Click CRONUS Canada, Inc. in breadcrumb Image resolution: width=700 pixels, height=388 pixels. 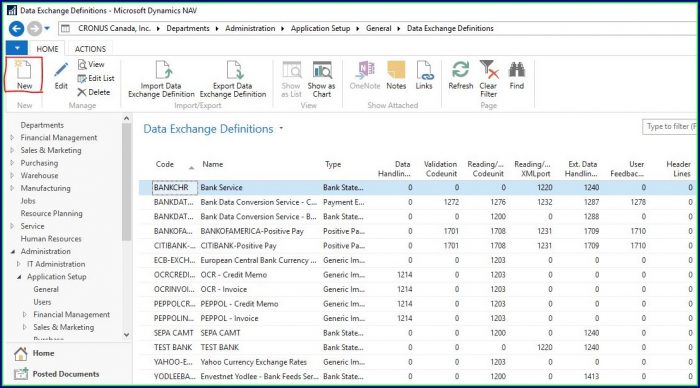pyautogui.click(x=114, y=28)
